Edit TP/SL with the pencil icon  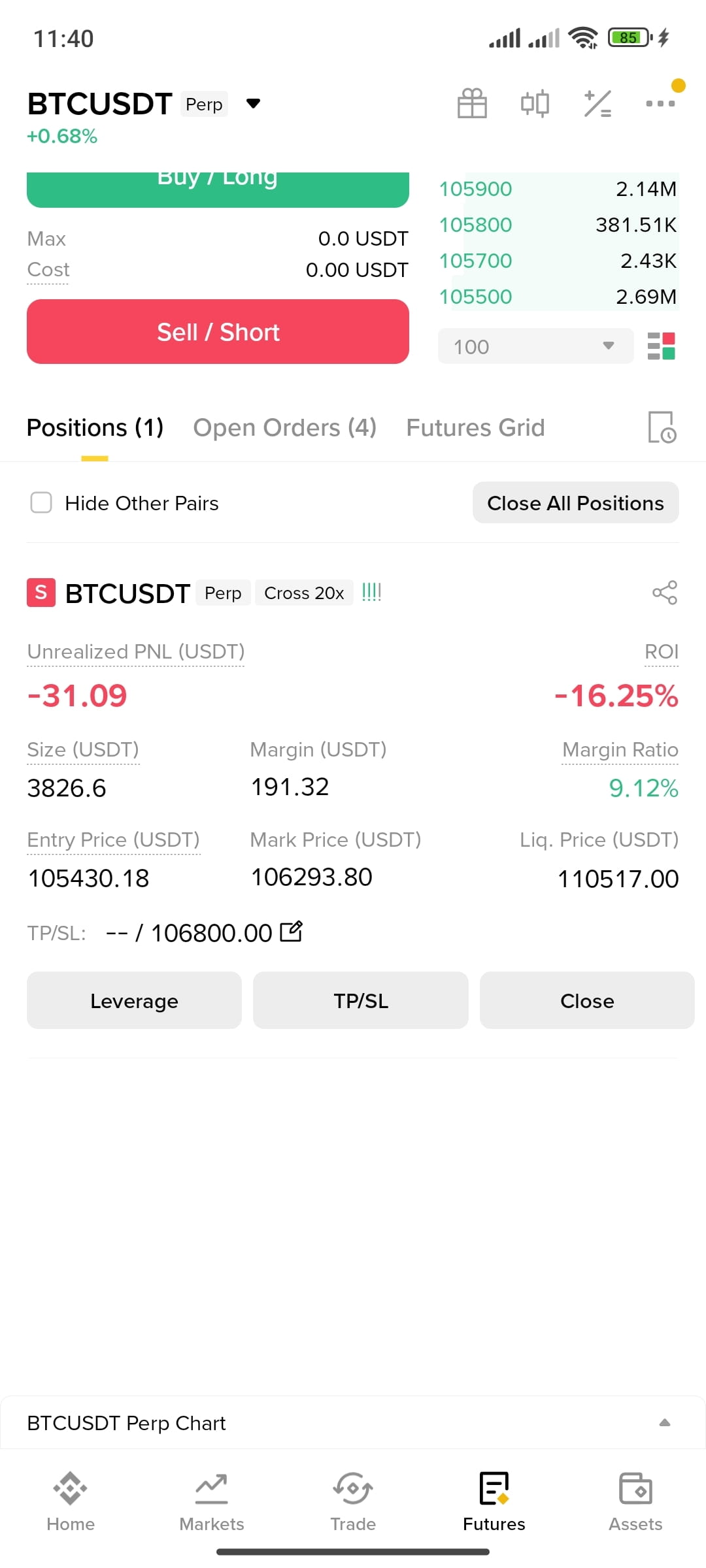[291, 932]
